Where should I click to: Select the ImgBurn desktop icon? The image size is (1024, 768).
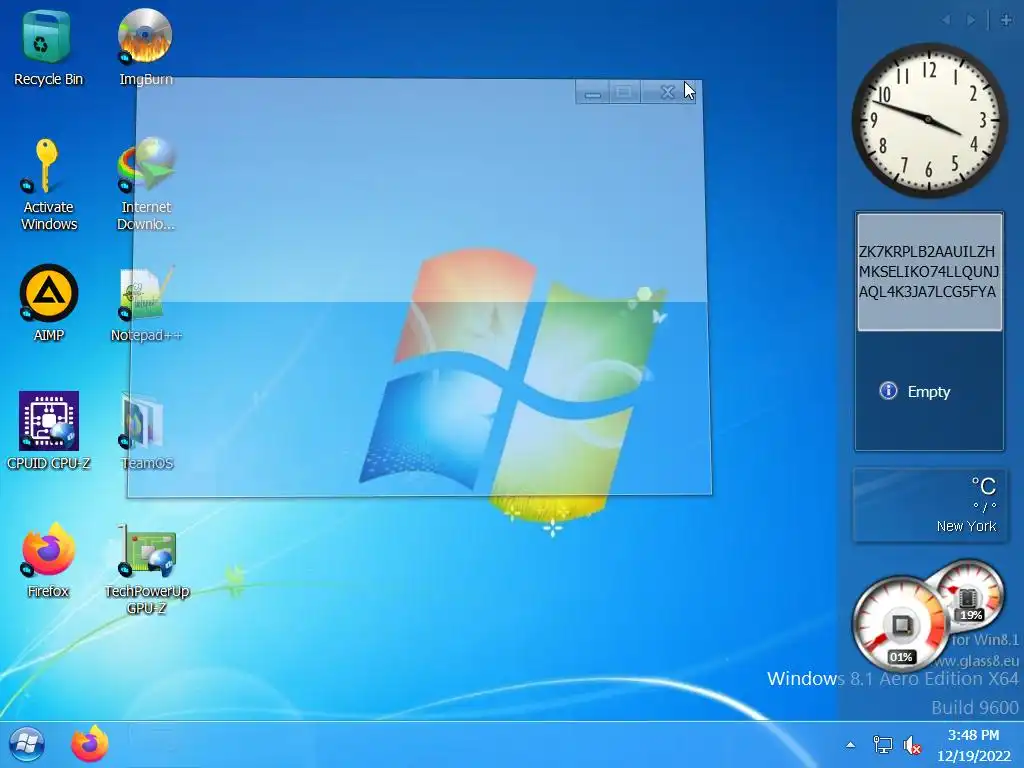coord(145,48)
